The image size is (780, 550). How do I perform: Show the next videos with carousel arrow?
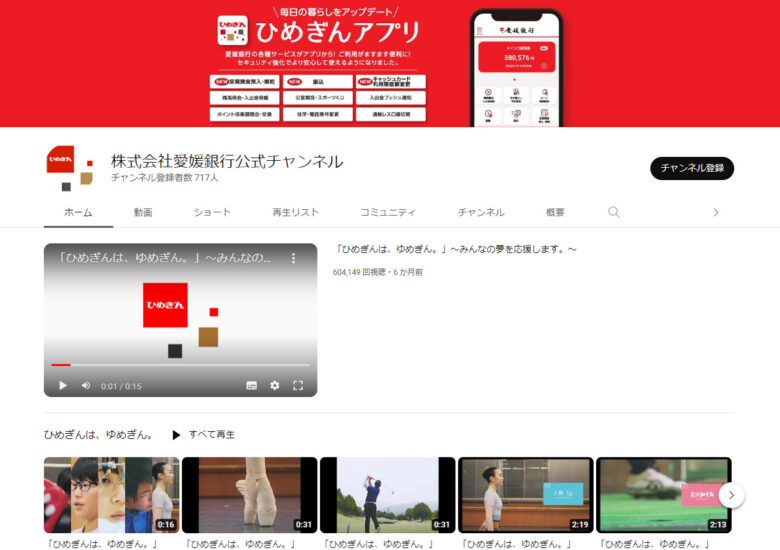[x=731, y=495]
